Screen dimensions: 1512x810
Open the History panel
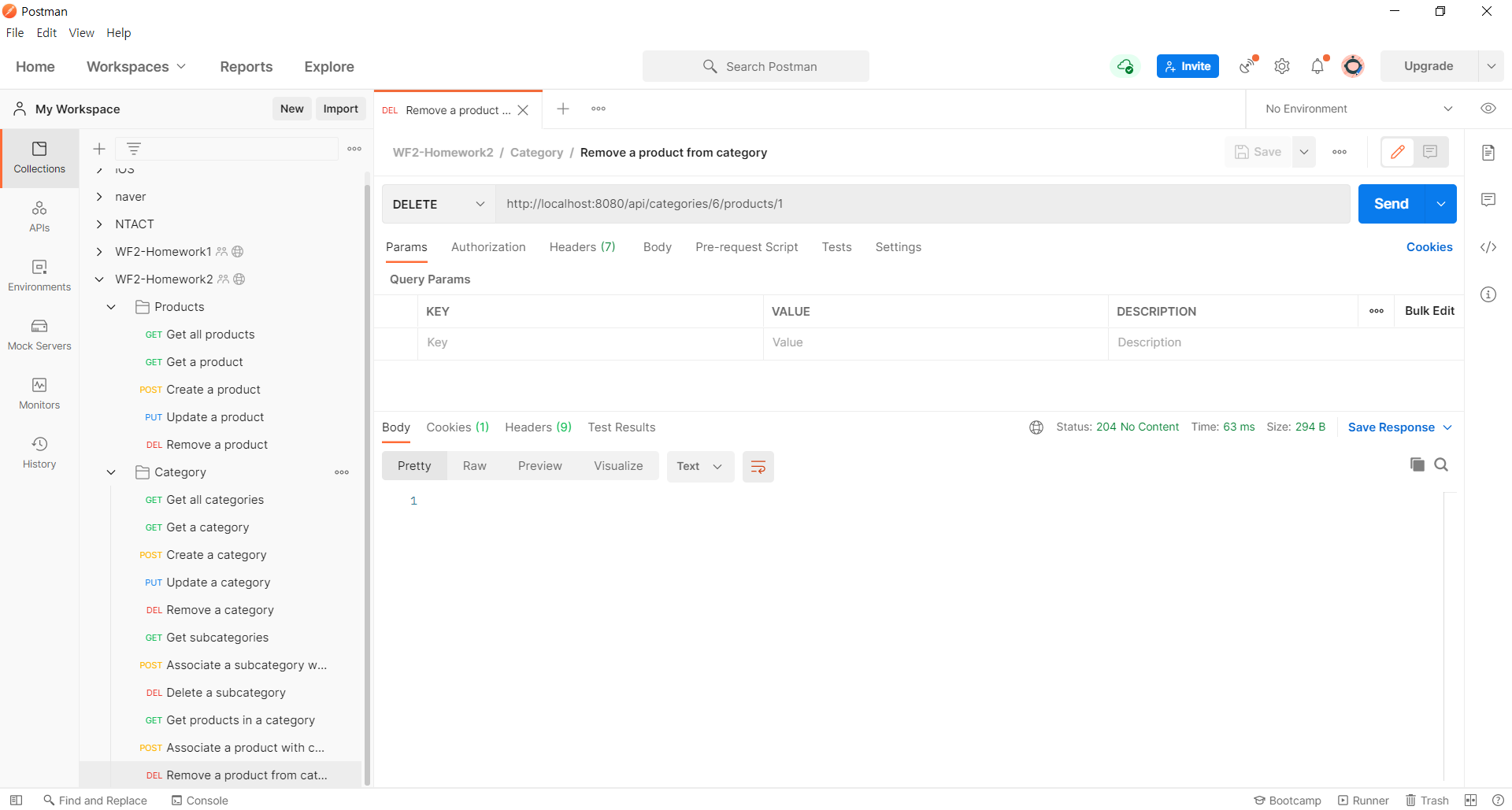pyautogui.click(x=39, y=453)
